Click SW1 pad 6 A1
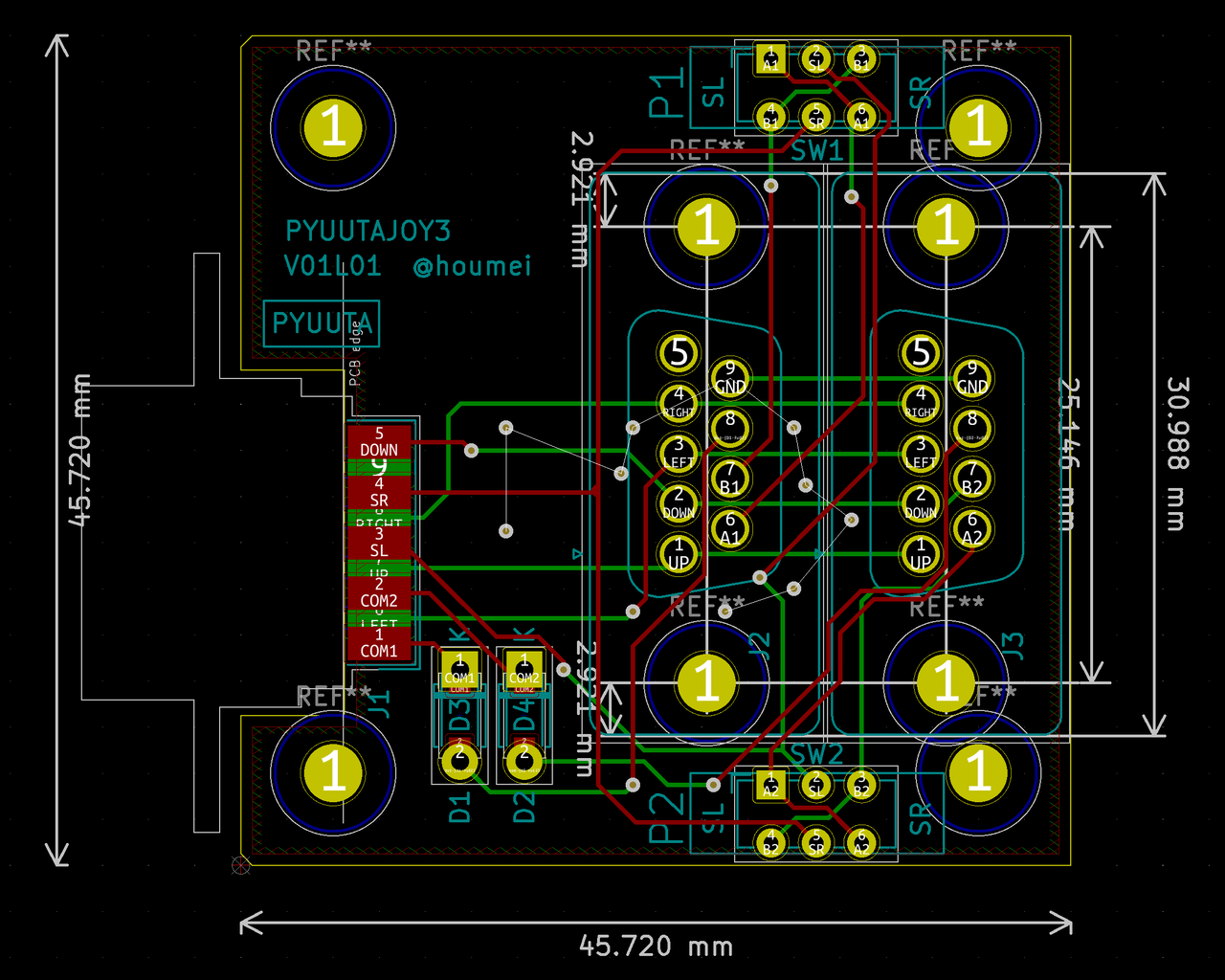 [x=861, y=116]
